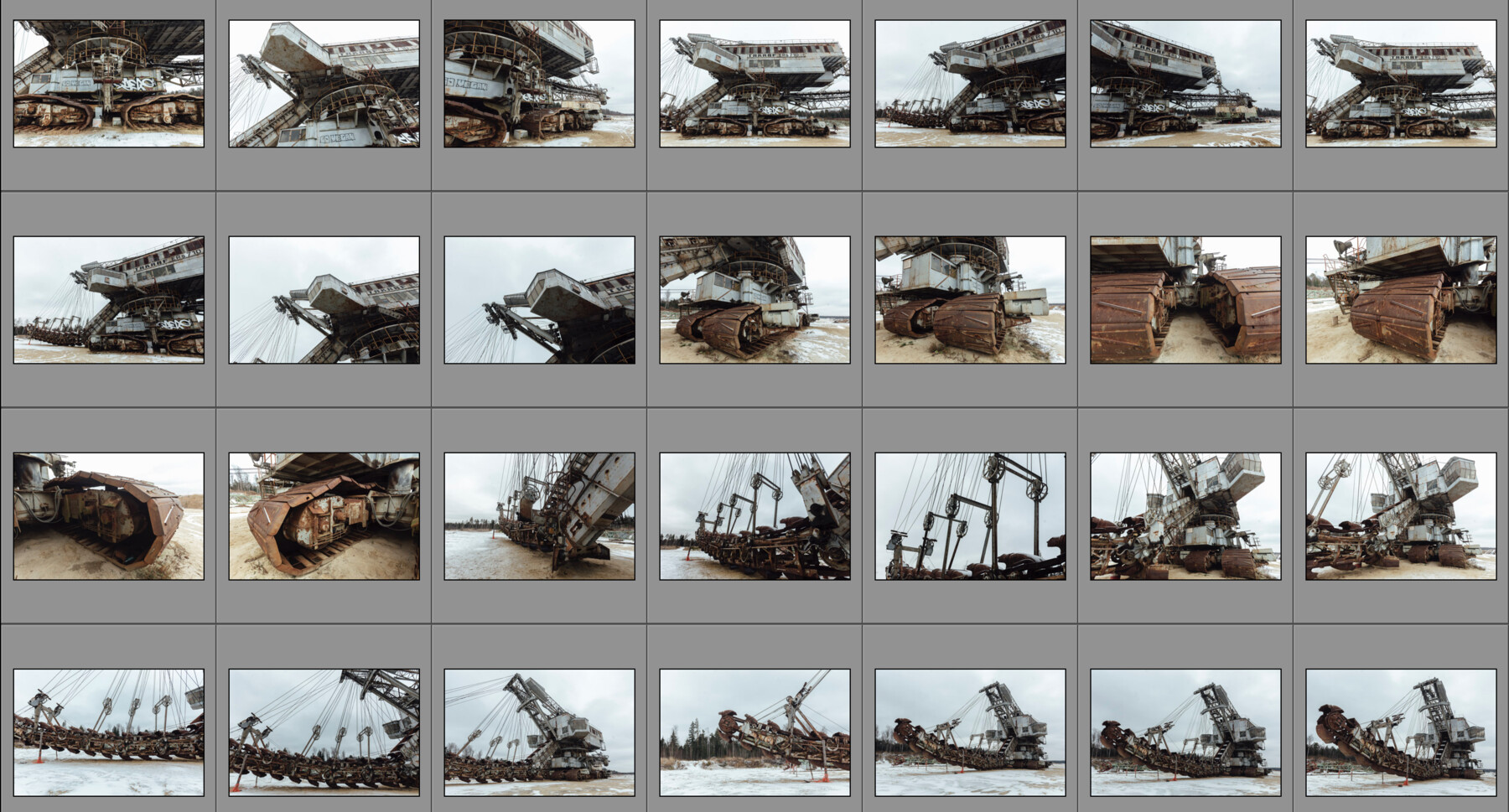Image resolution: width=1509 pixels, height=812 pixels.
Task: Select the first thumbnail showing the excavator tracks head-on
Action: pos(107,84)
